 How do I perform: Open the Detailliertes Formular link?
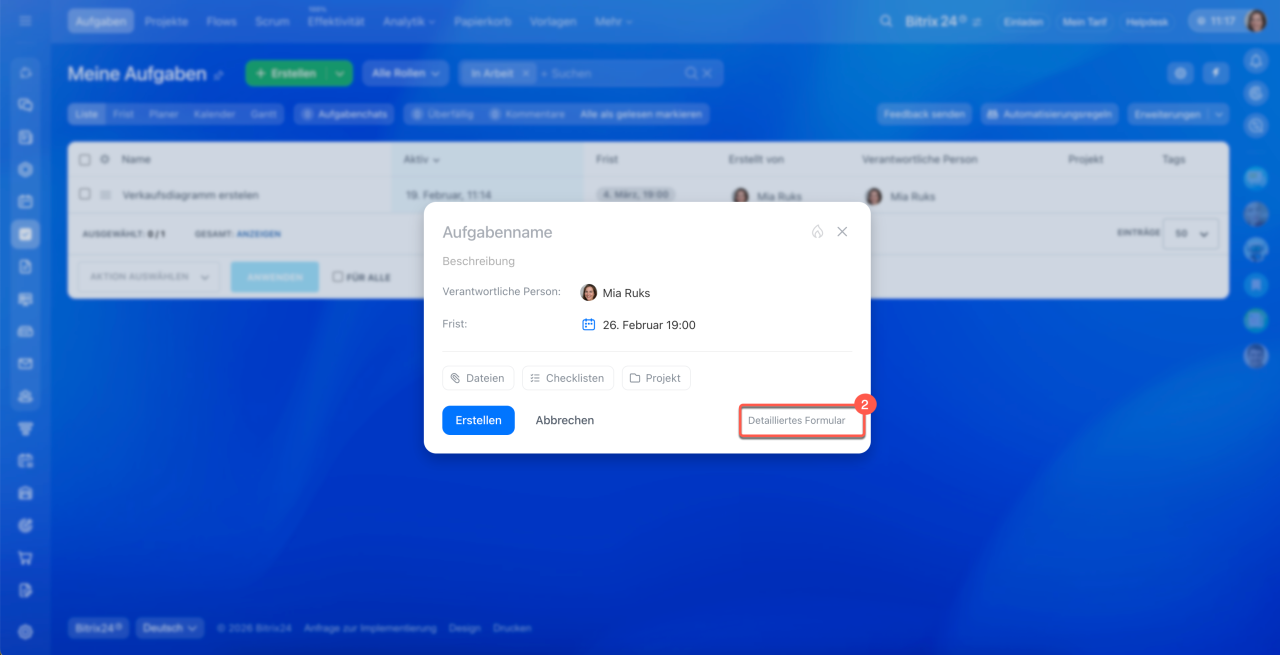797,420
